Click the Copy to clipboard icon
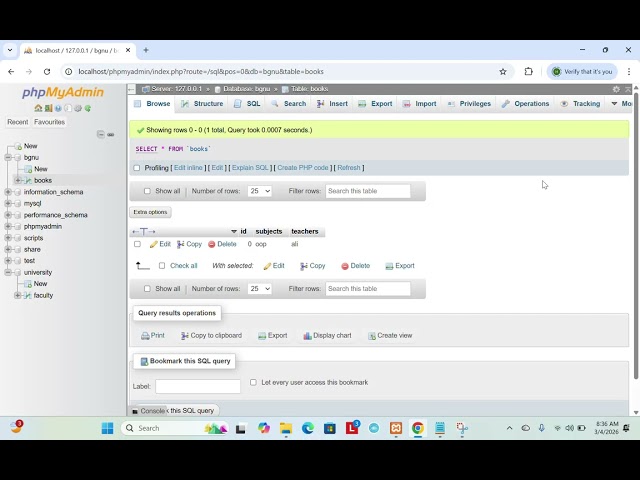This screenshot has height=480, width=640. (x=184, y=336)
